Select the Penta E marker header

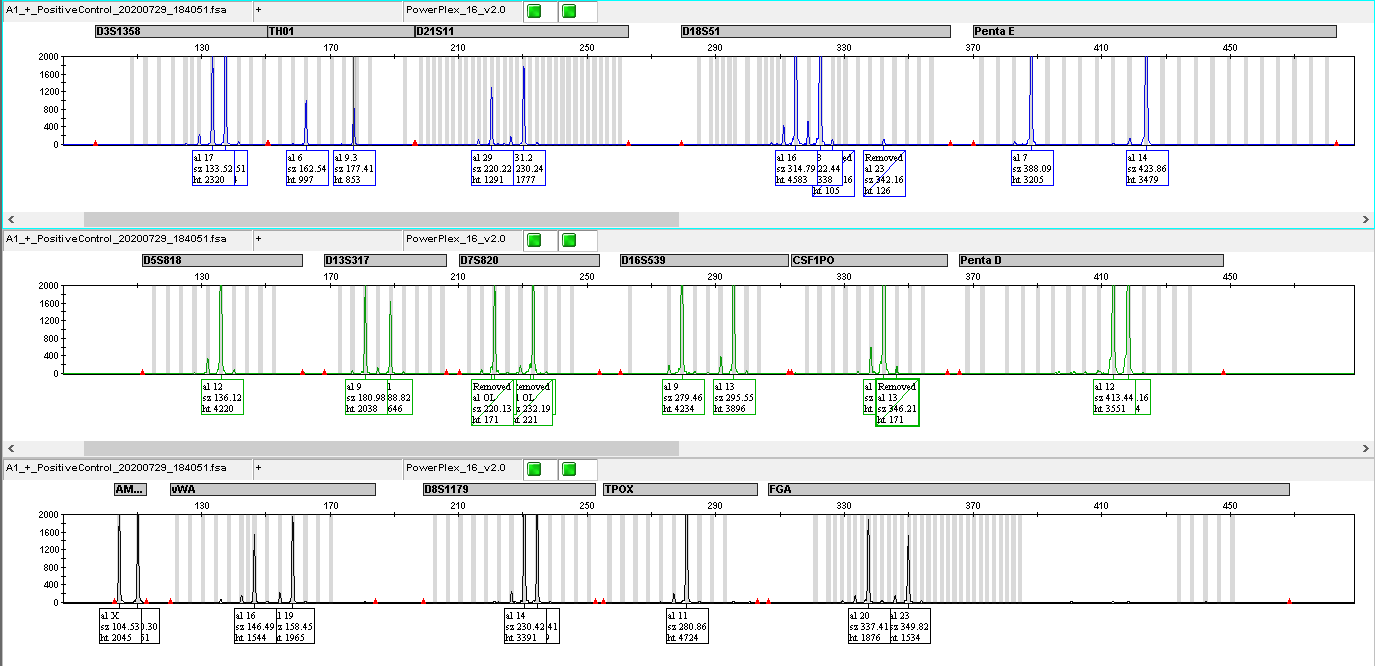pos(1154,32)
